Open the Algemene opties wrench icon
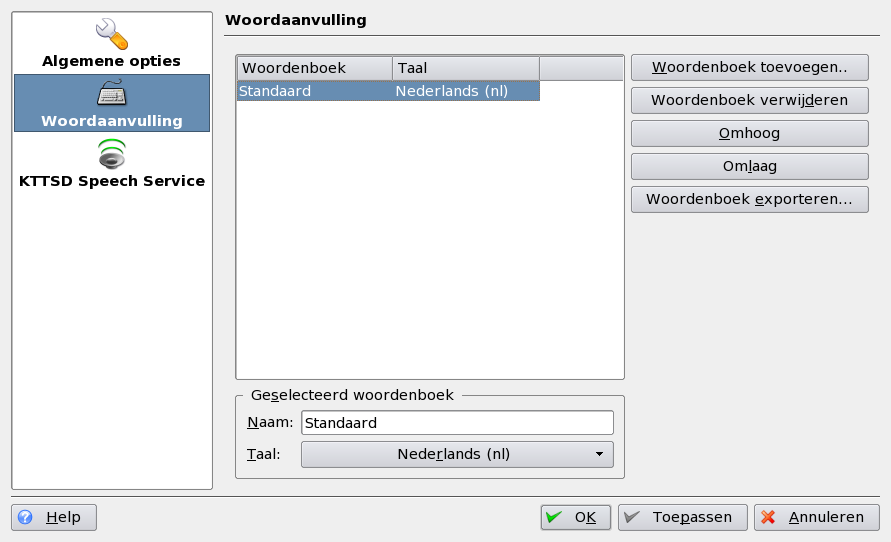 (x=111, y=34)
